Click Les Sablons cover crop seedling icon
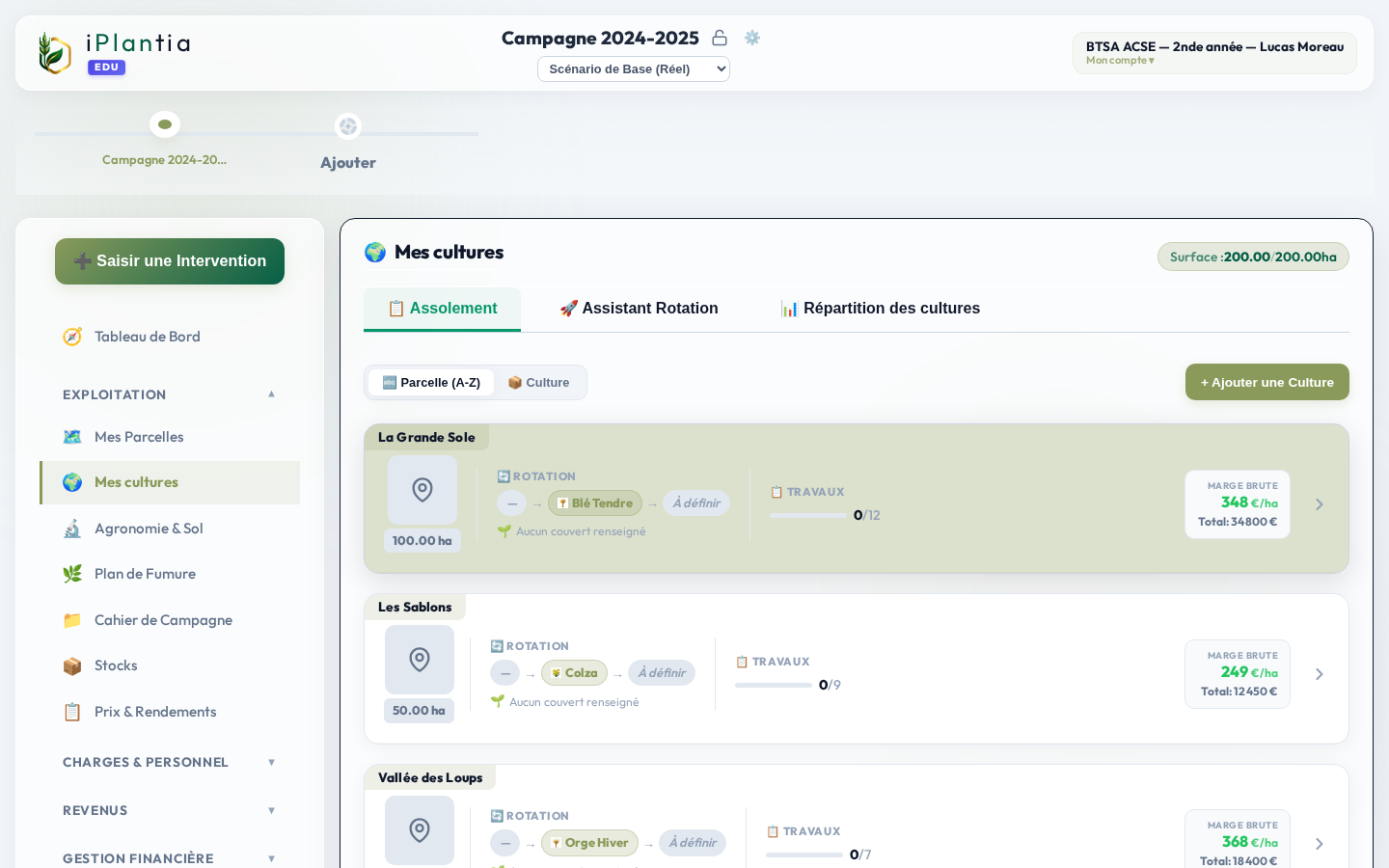This screenshot has height=868, width=1389. 497,702
